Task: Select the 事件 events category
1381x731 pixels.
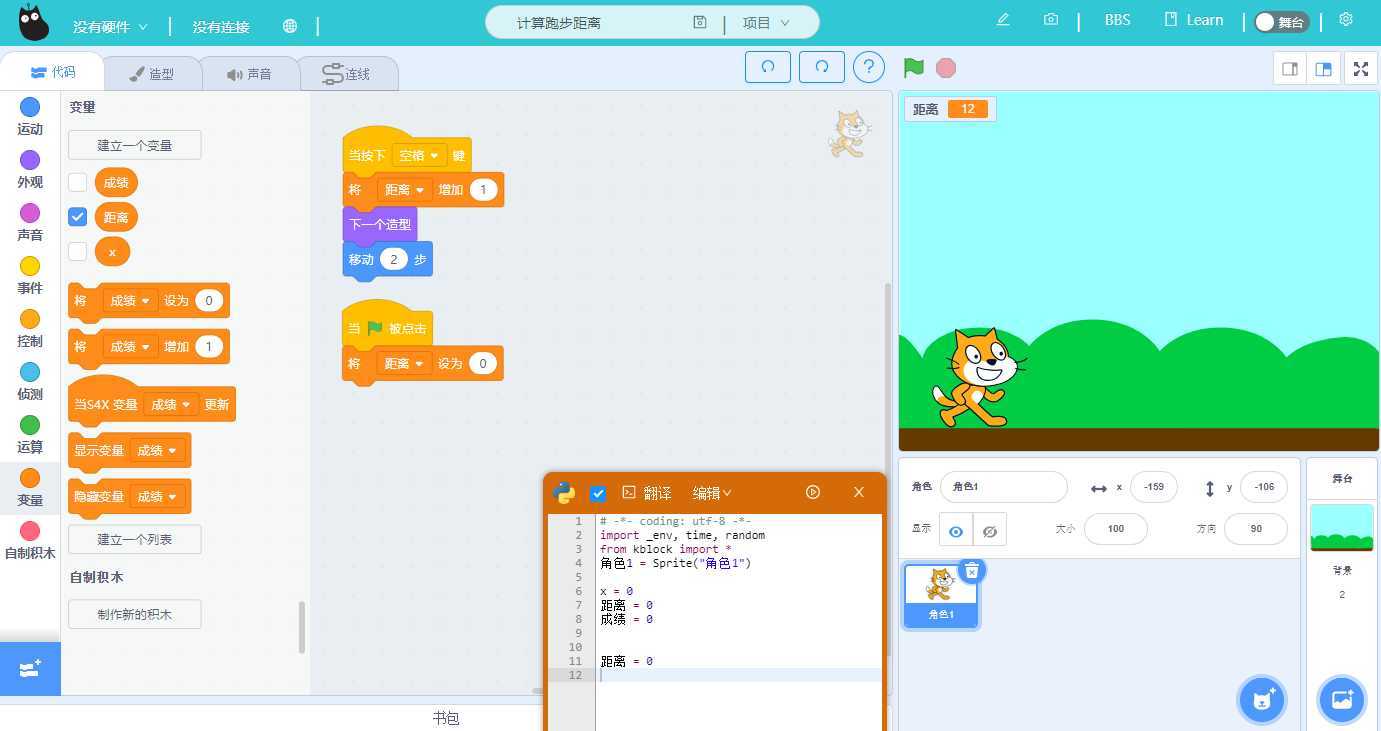Action: [x=30, y=275]
